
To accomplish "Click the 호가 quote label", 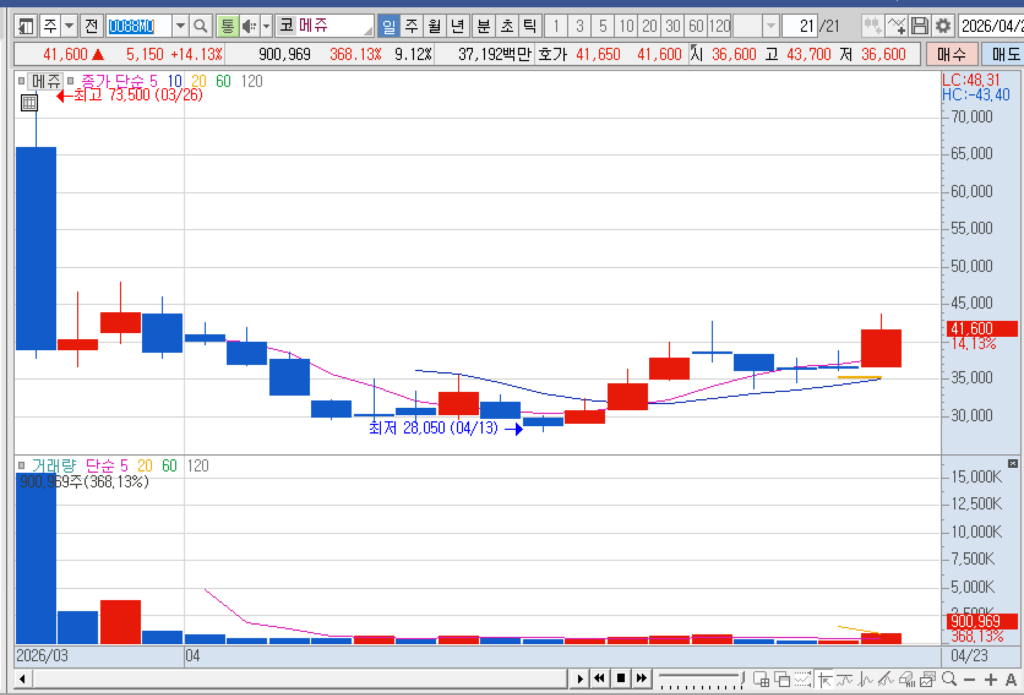I will point(552,54).
